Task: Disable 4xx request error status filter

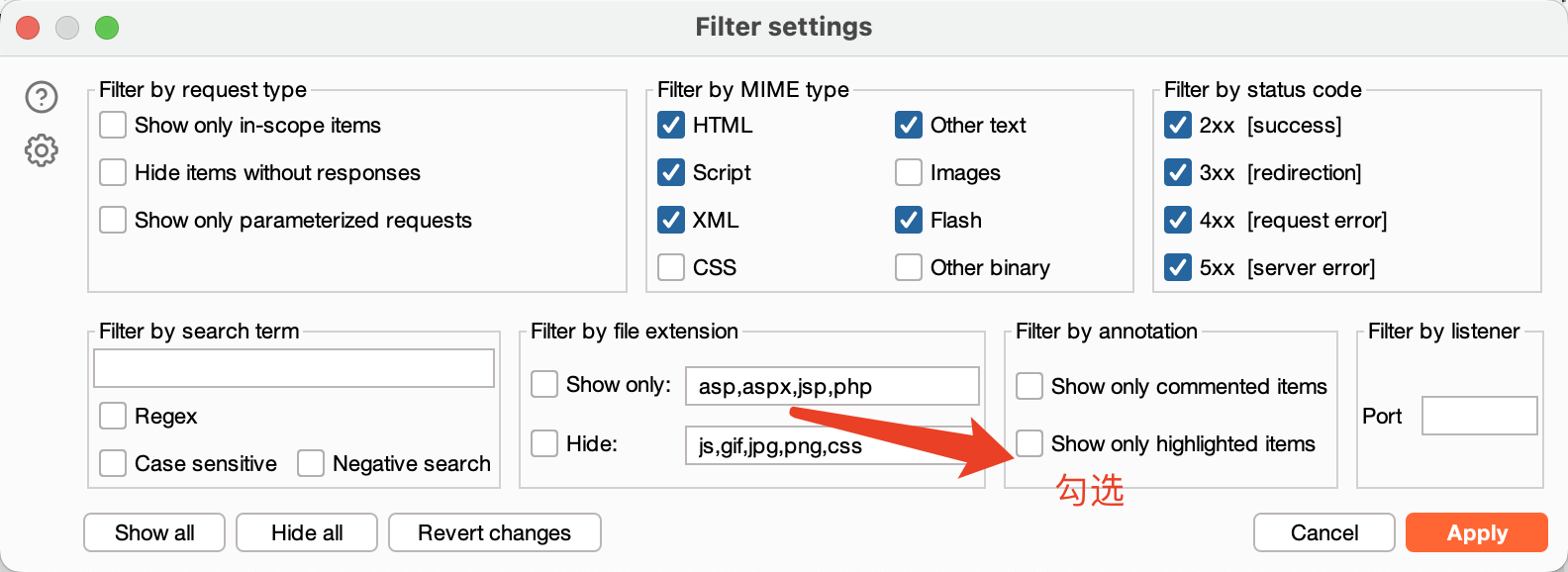Action: pos(1178,220)
